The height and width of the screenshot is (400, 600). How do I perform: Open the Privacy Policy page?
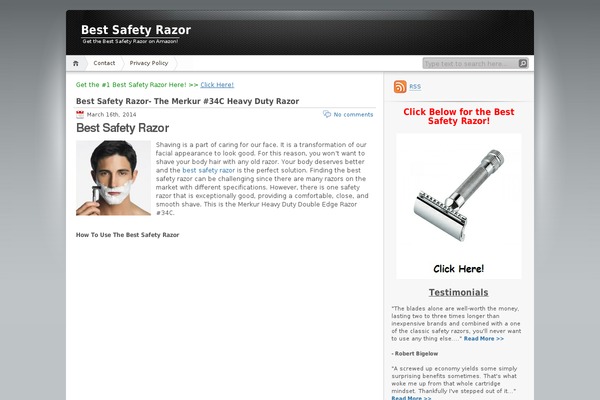coord(149,63)
